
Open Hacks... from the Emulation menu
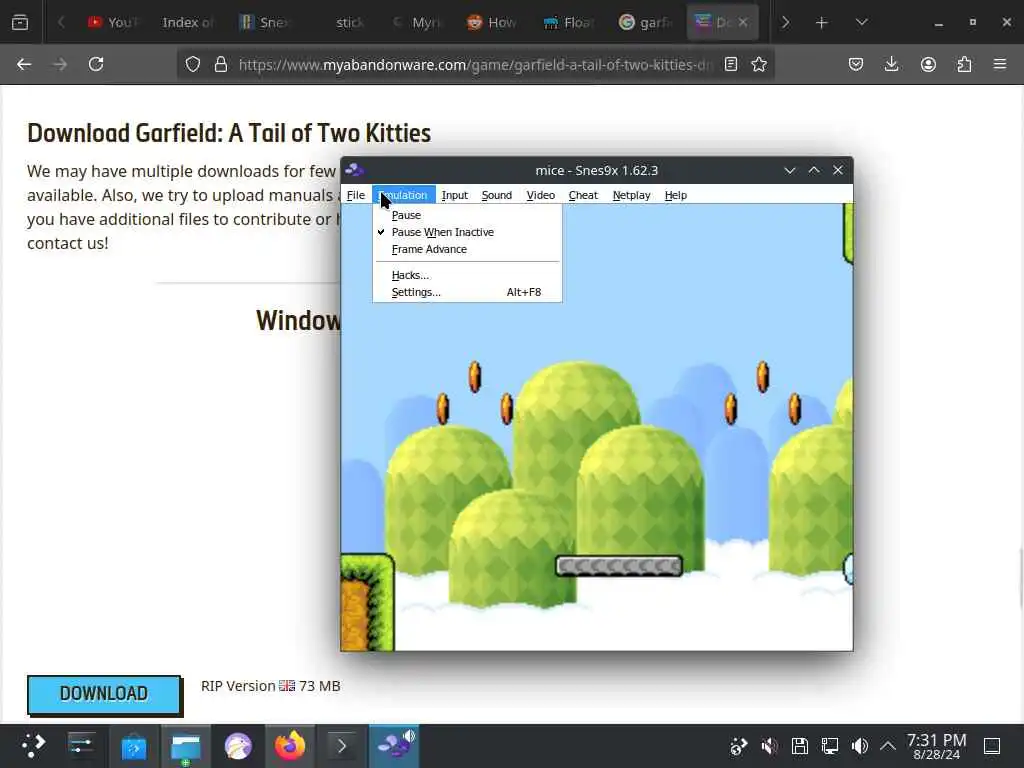click(x=468, y=275)
